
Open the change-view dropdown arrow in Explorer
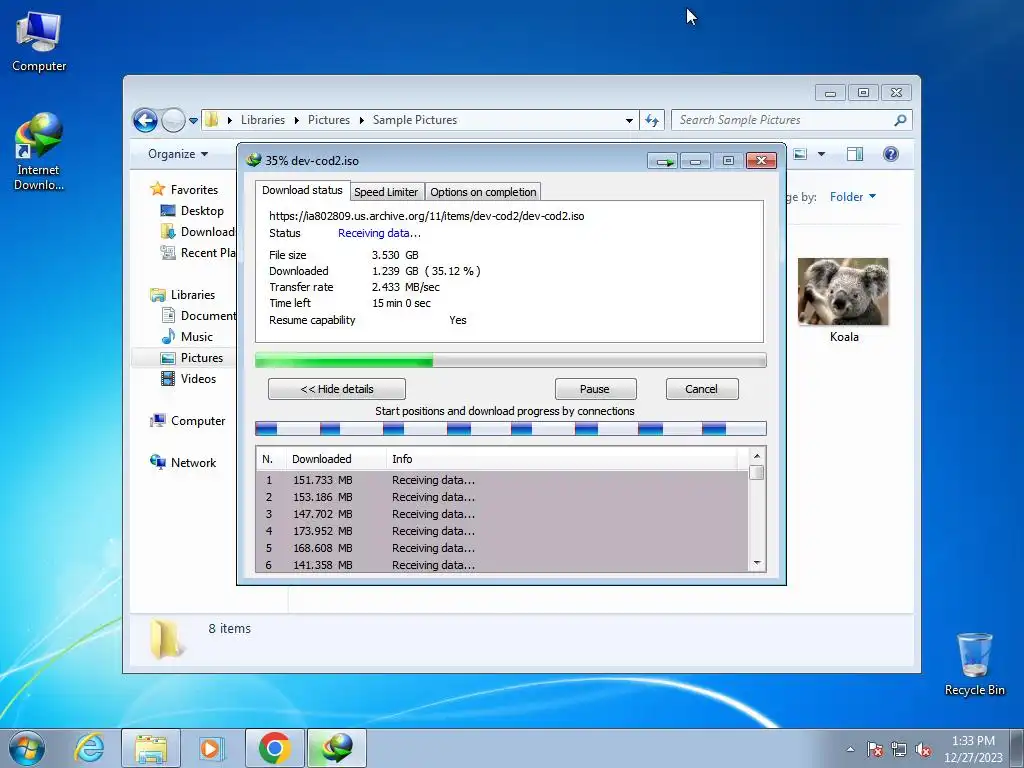pos(822,154)
